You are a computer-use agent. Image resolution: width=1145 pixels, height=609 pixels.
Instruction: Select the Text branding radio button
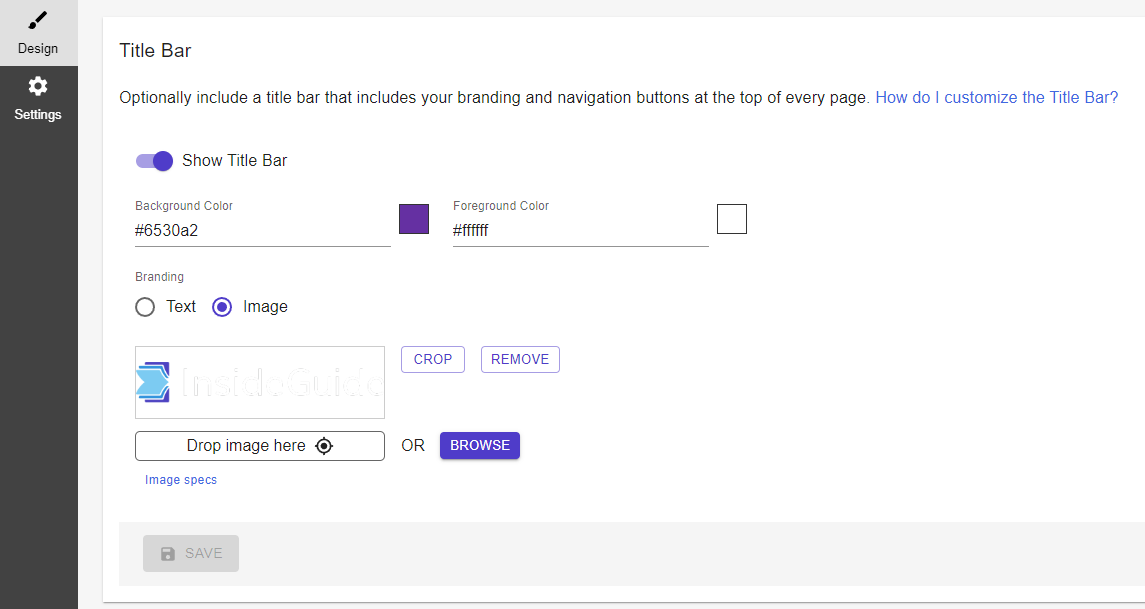click(145, 307)
